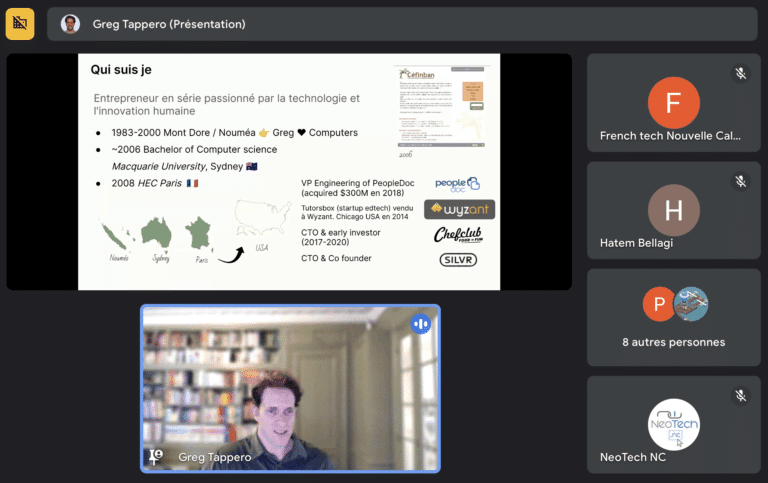Click the USA map outline on the slide

(x=263, y=217)
